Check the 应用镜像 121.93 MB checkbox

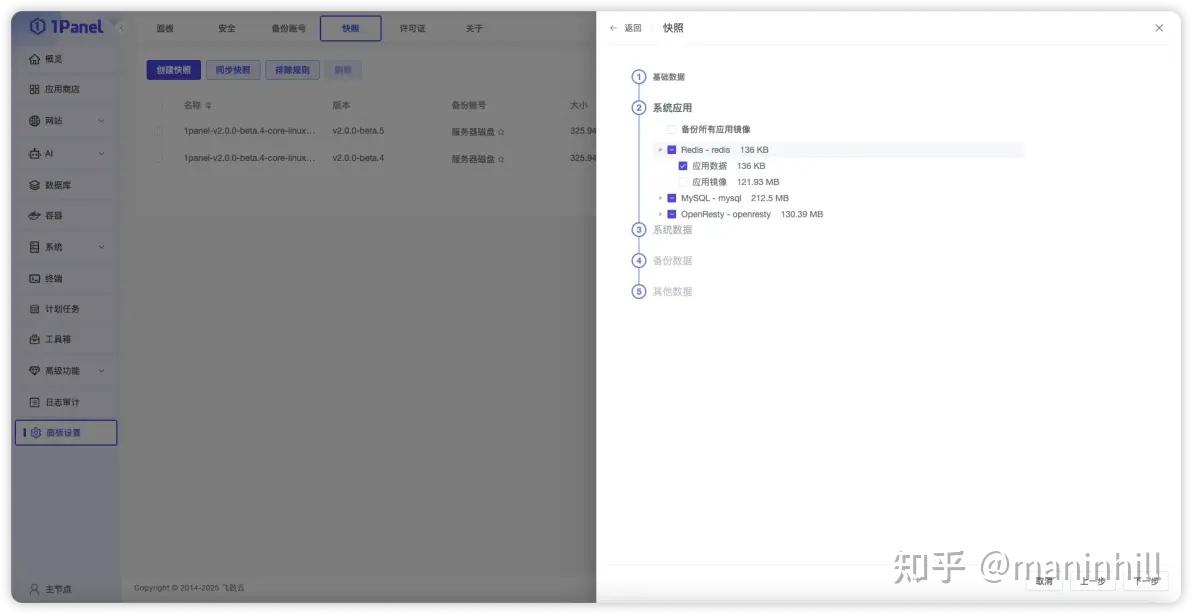(683, 182)
